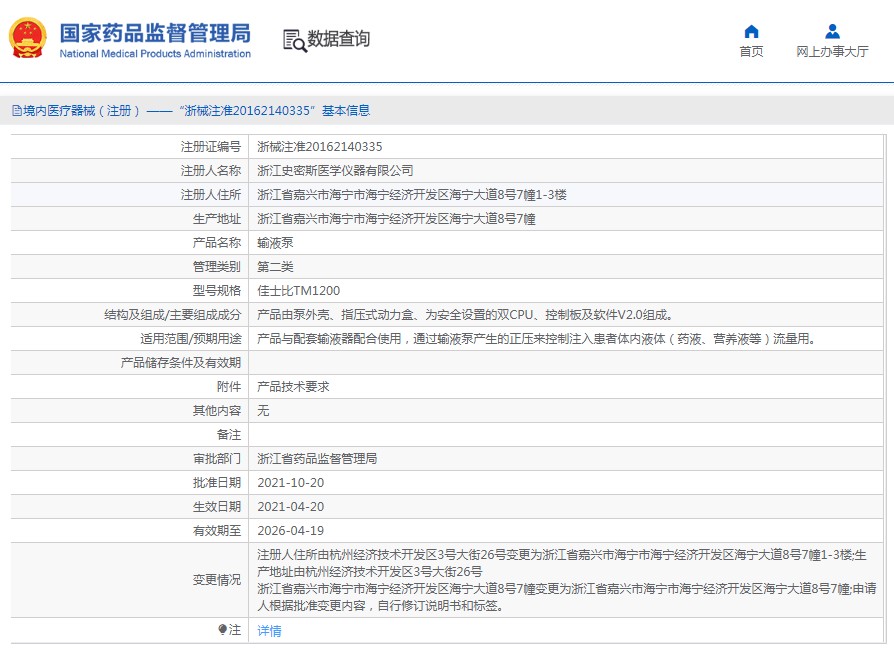This screenshot has height=651, width=894.
Task: Click the document icon before 境内医疗器械
Action: point(17,111)
